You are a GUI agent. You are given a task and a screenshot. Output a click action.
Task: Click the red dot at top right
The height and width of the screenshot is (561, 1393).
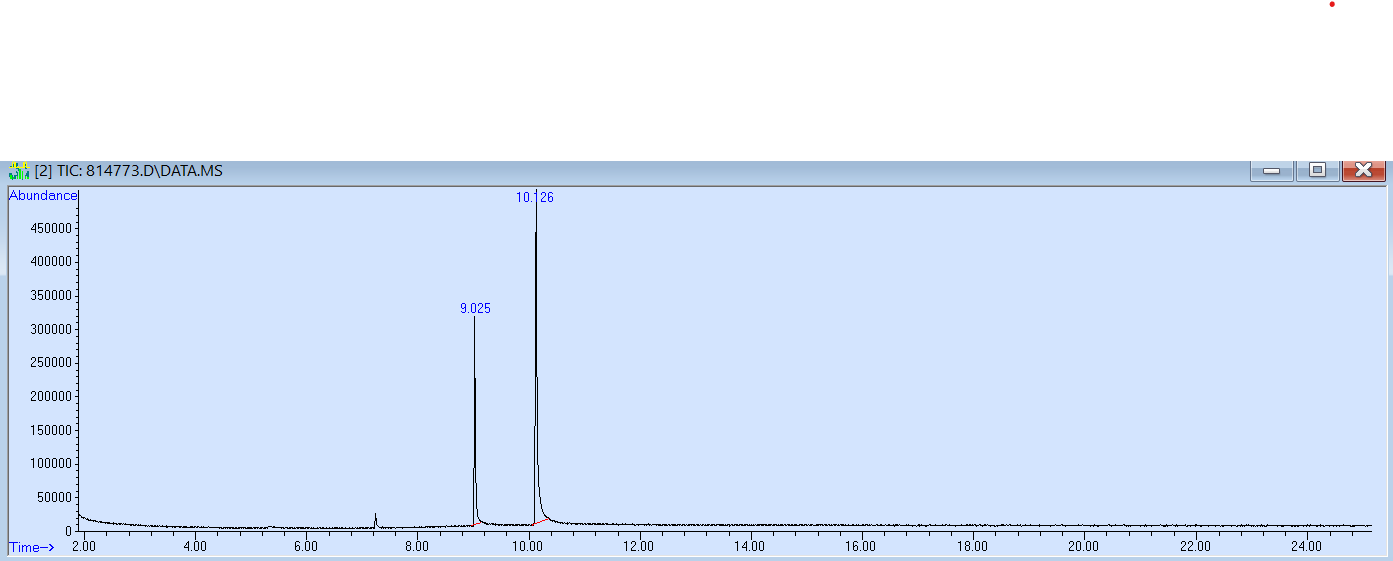[1332, 4]
